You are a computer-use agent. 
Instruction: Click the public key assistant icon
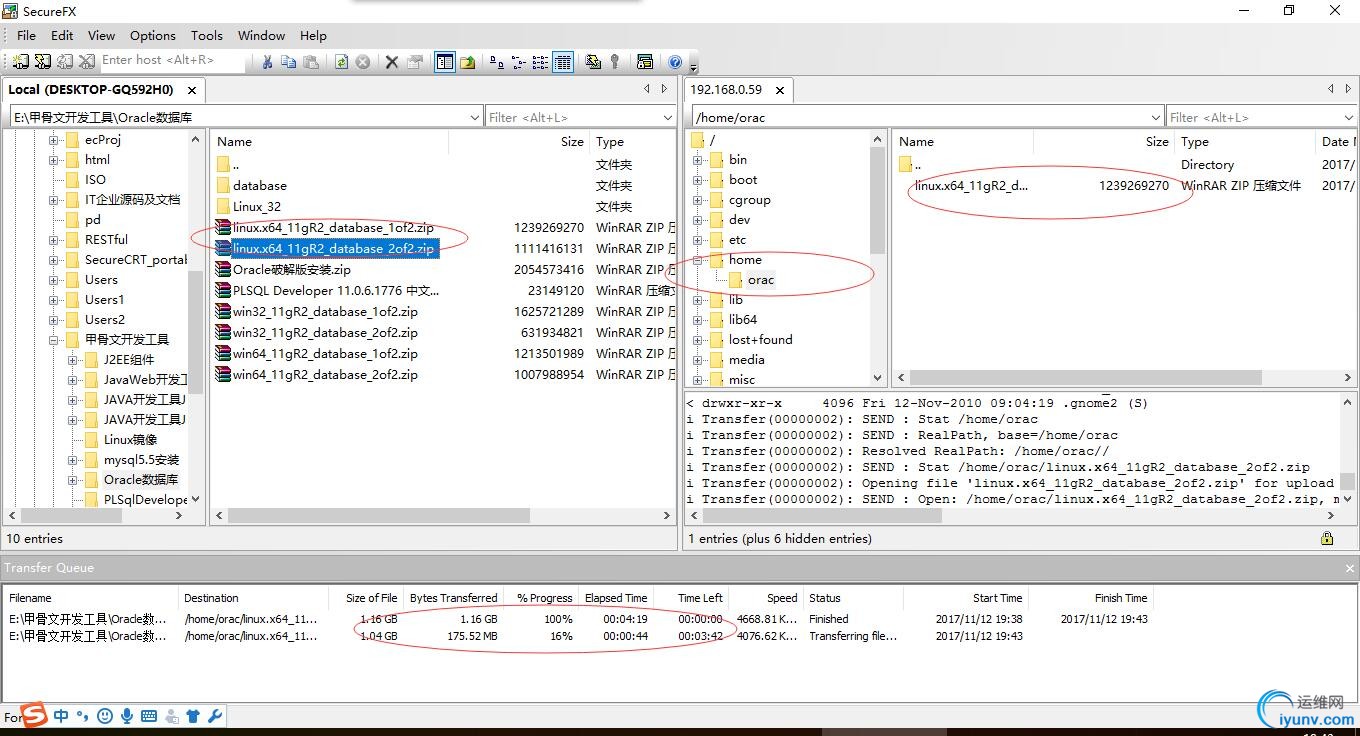(x=614, y=62)
